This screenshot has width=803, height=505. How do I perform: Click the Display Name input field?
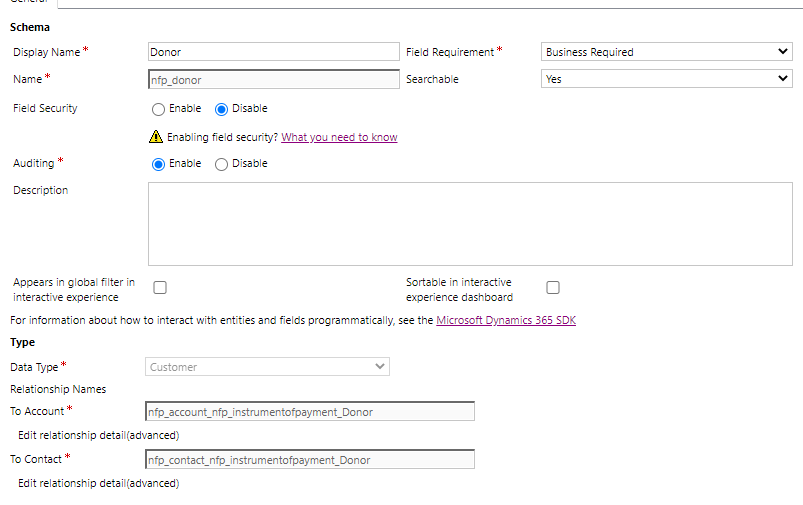[272, 52]
